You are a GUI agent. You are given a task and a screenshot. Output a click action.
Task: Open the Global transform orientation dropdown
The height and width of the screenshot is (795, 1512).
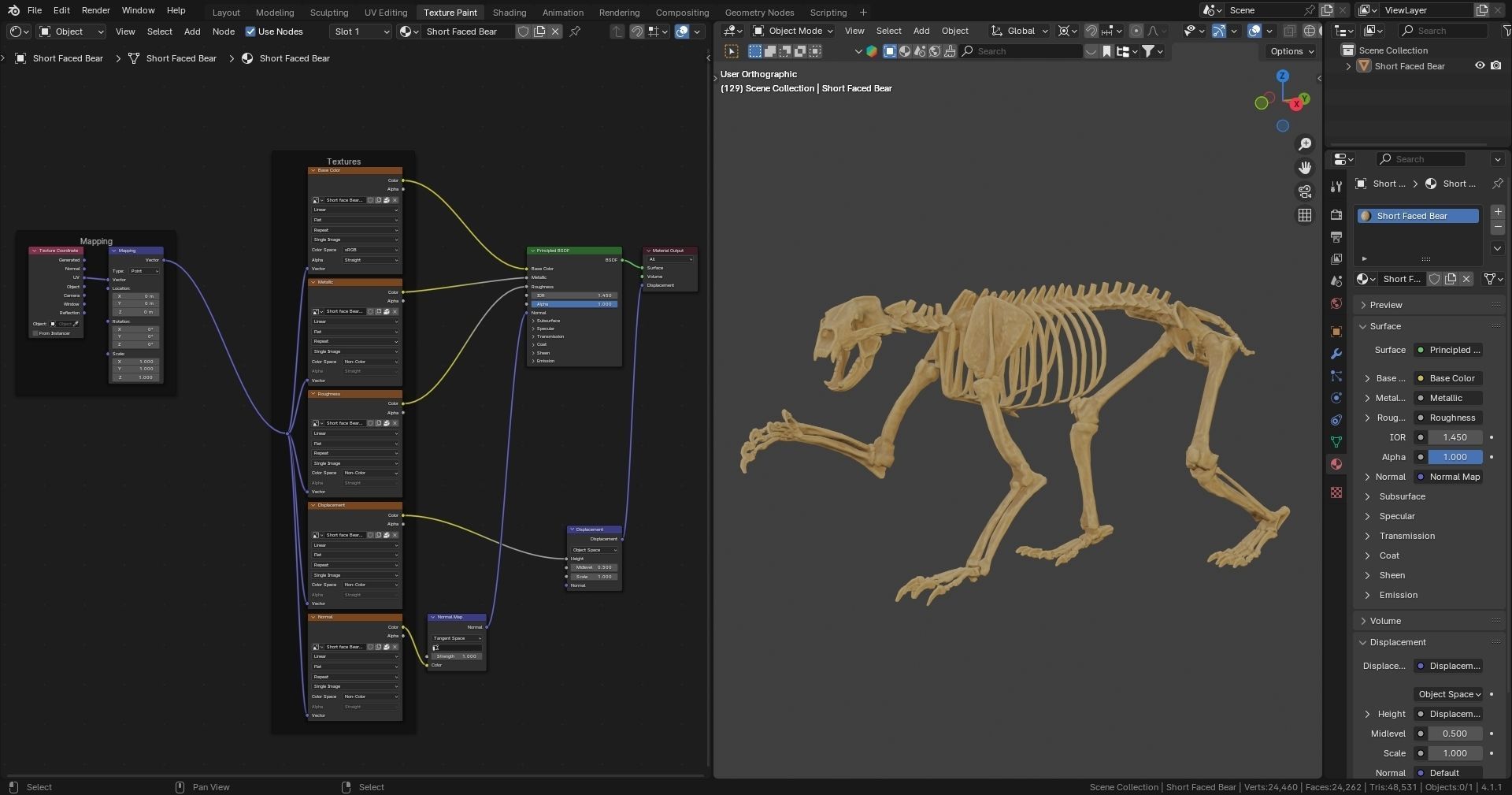(1020, 31)
